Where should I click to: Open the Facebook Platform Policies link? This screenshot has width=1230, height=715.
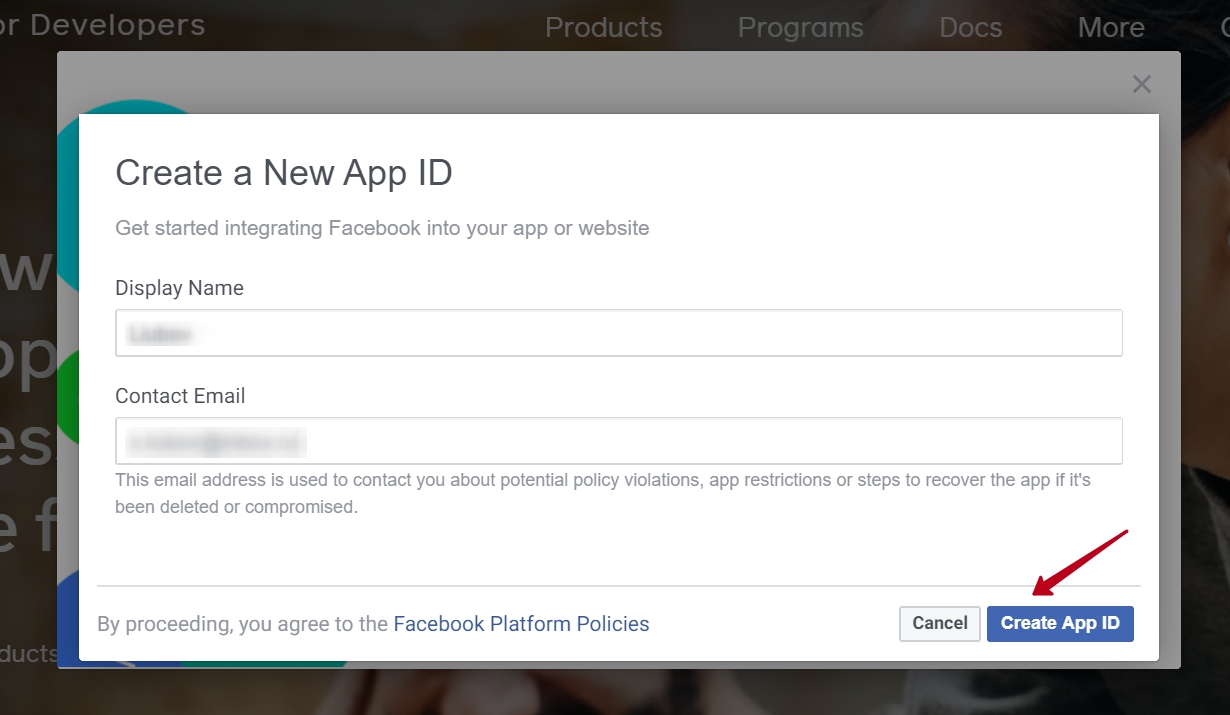521,624
